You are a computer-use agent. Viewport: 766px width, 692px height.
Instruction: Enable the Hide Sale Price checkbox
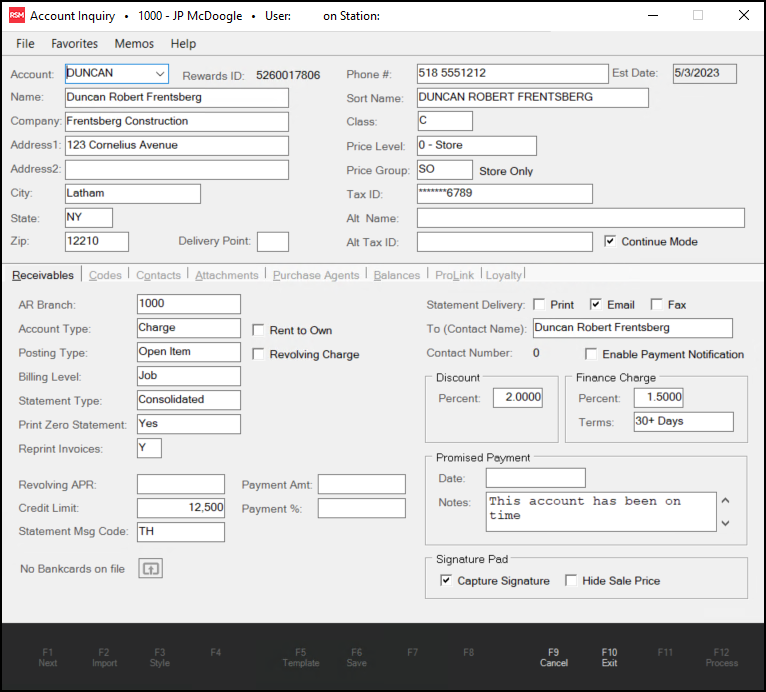point(571,581)
